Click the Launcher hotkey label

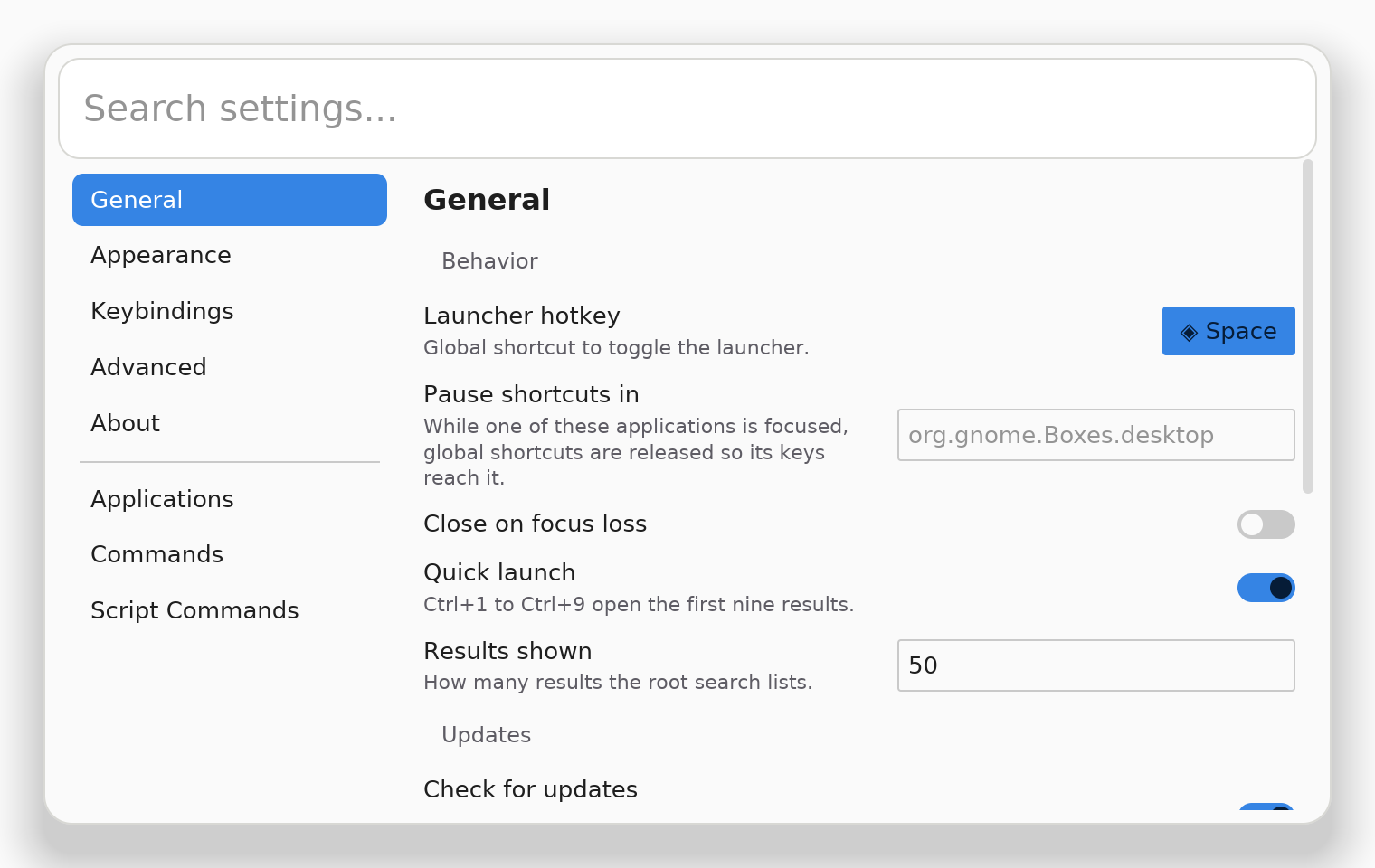[x=522, y=316]
